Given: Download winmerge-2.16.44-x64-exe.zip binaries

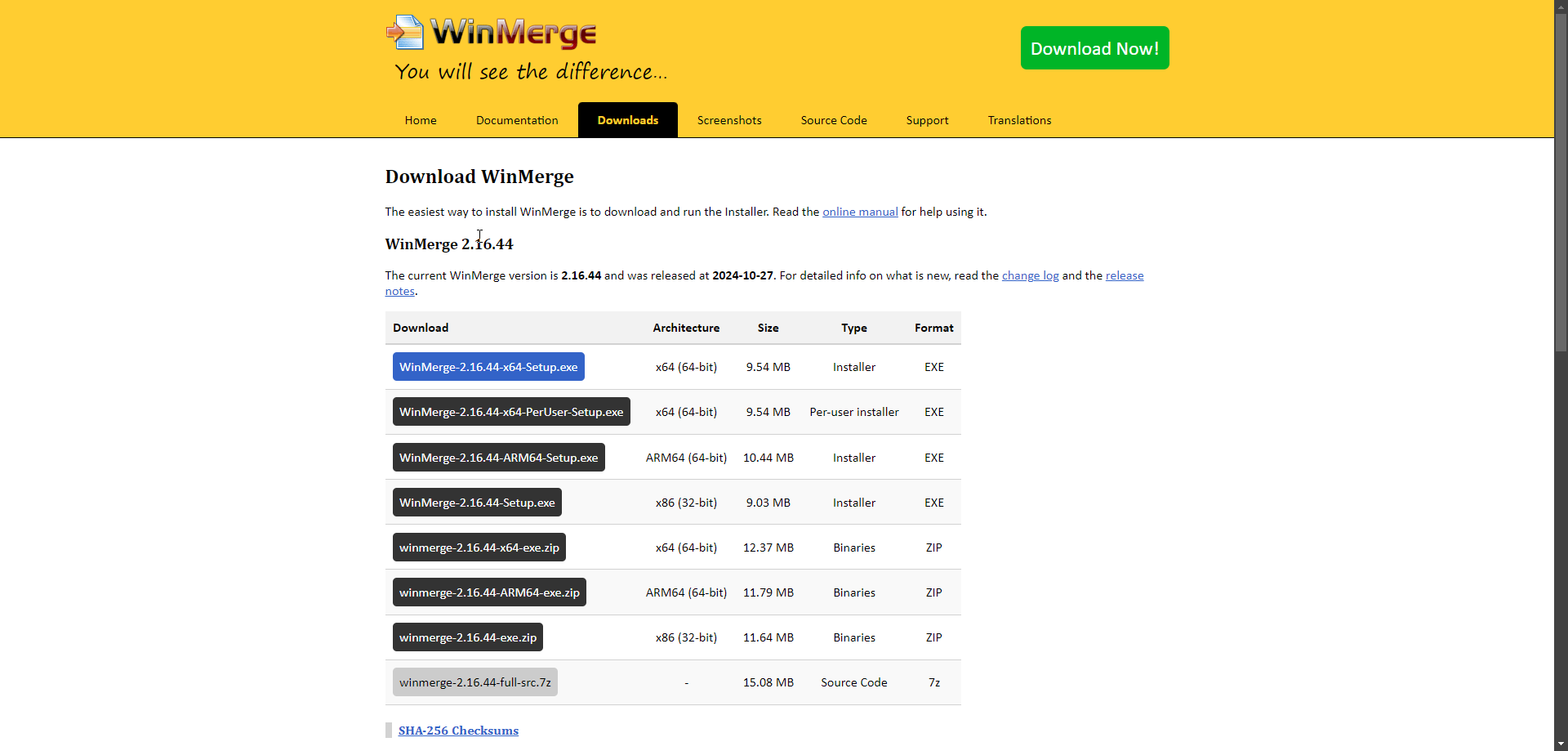Looking at the screenshot, I should pos(479,548).
